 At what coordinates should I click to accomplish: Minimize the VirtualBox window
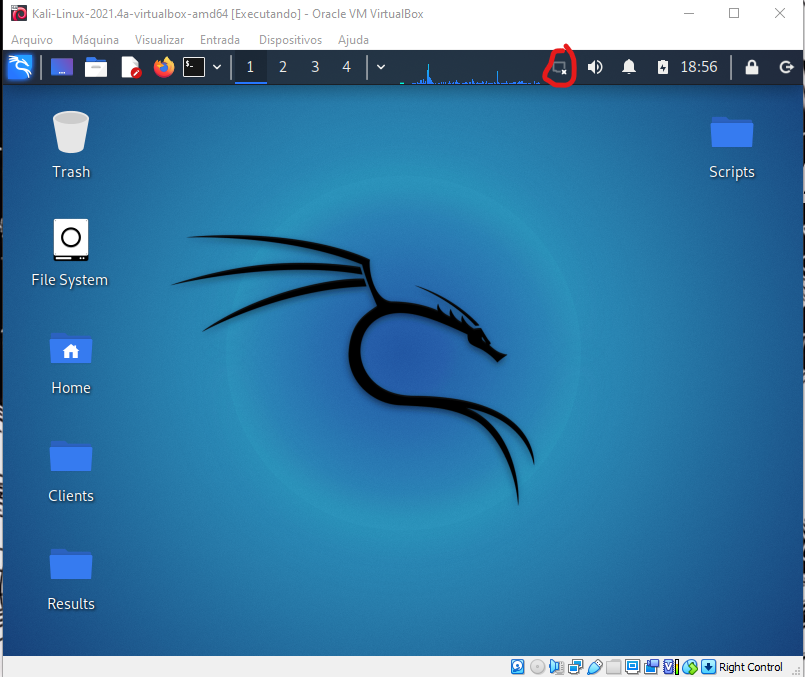coord(688,13)
